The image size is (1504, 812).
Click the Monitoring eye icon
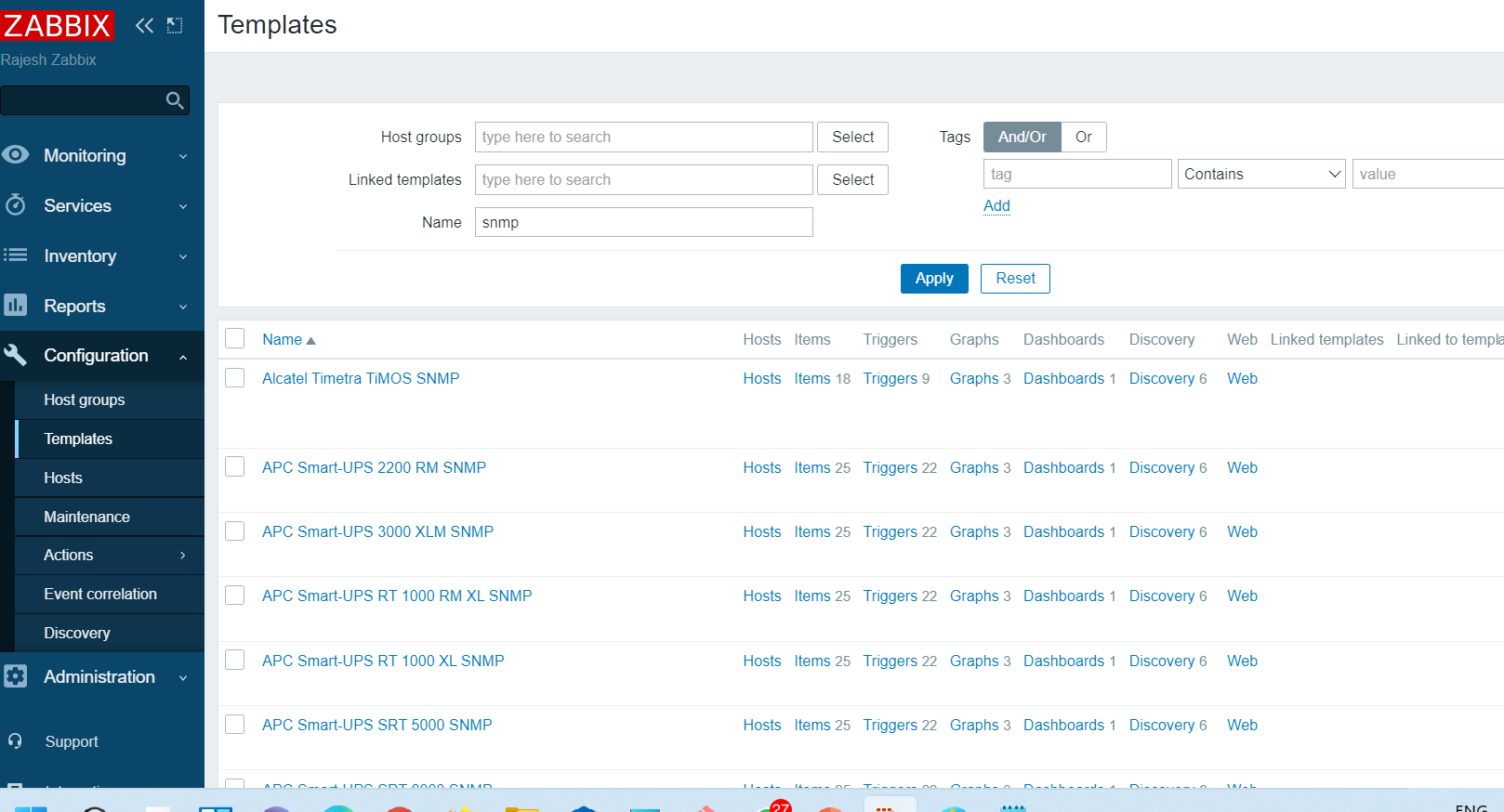16,155
